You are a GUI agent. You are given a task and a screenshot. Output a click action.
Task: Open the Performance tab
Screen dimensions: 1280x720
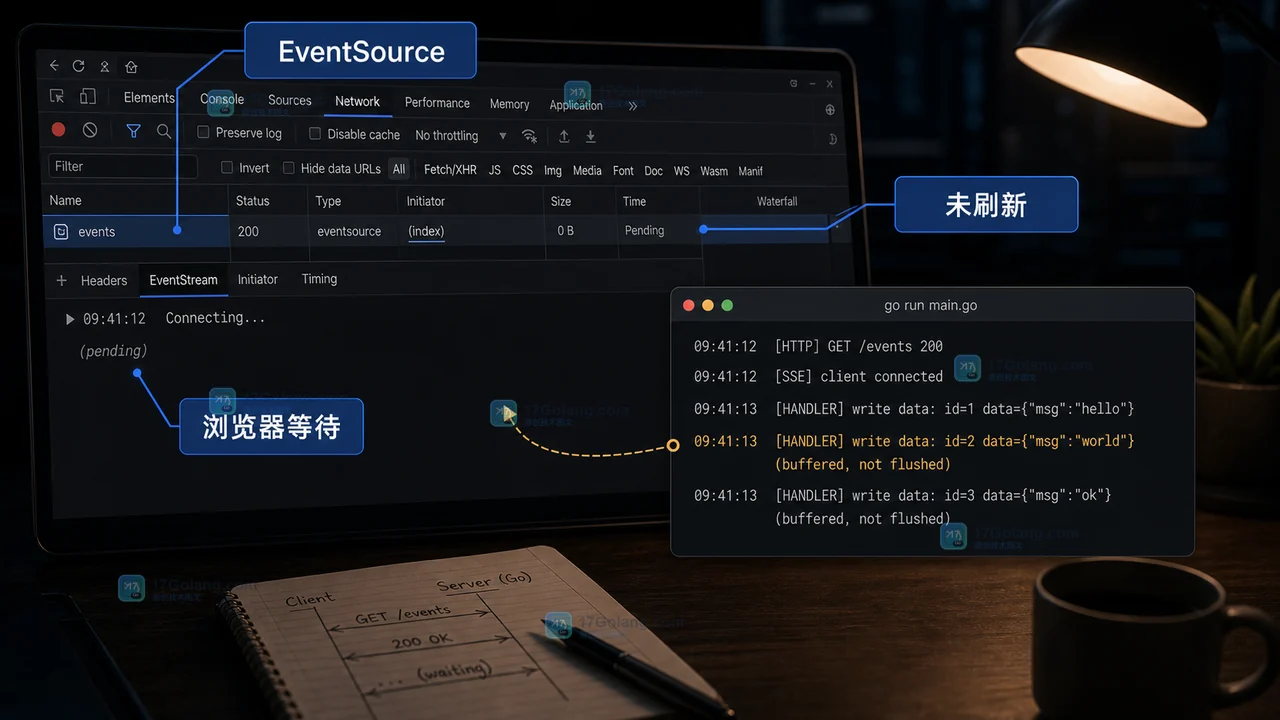(x=437, y=103)
